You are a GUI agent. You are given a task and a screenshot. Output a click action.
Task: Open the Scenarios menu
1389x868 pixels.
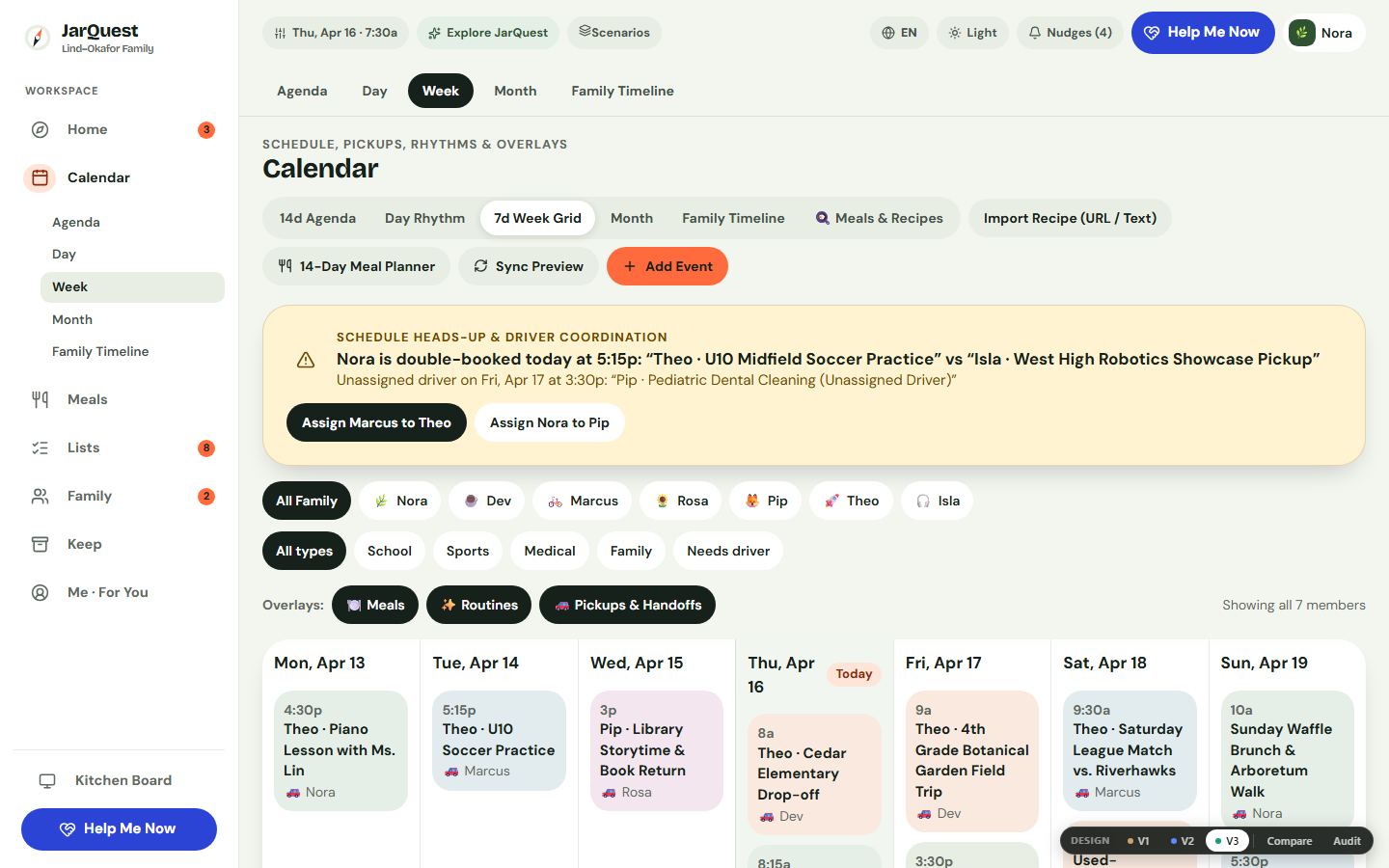614,33
